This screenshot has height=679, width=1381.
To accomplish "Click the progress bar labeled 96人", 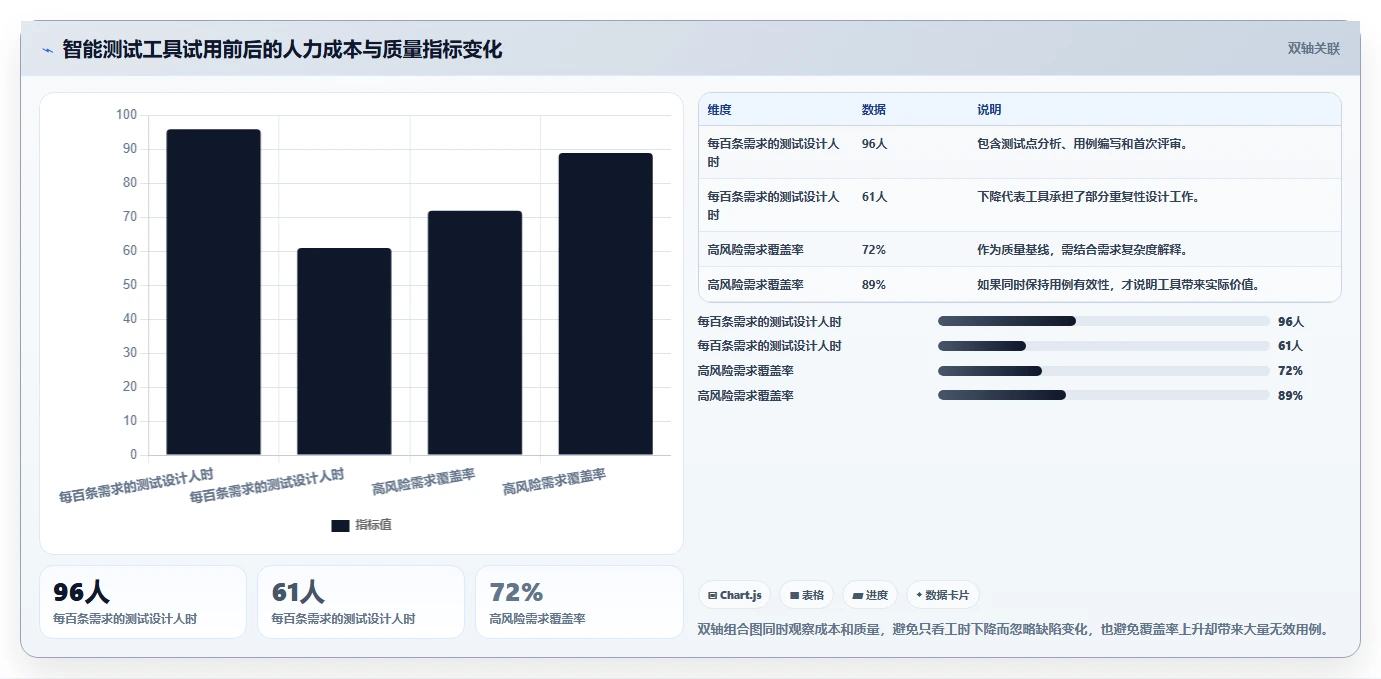I will (1103, 321).
